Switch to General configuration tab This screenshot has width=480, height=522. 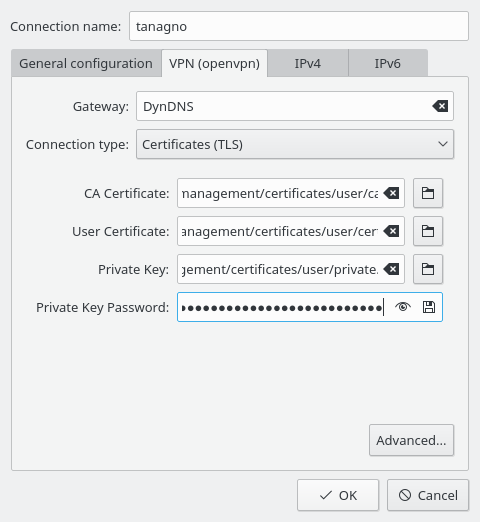click(86, 63)
